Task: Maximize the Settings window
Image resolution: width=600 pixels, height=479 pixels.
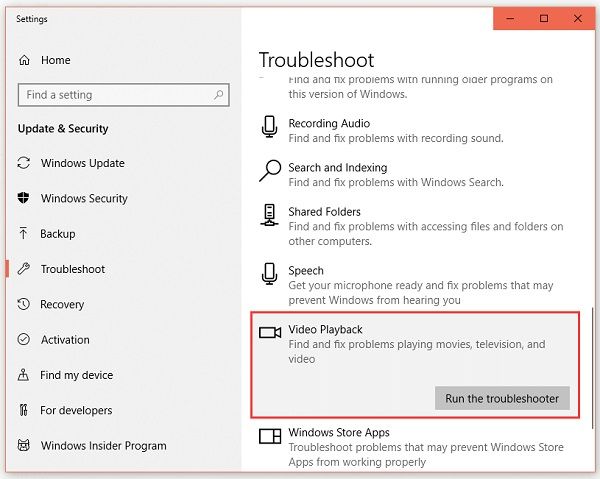Action: click(544, 18)
